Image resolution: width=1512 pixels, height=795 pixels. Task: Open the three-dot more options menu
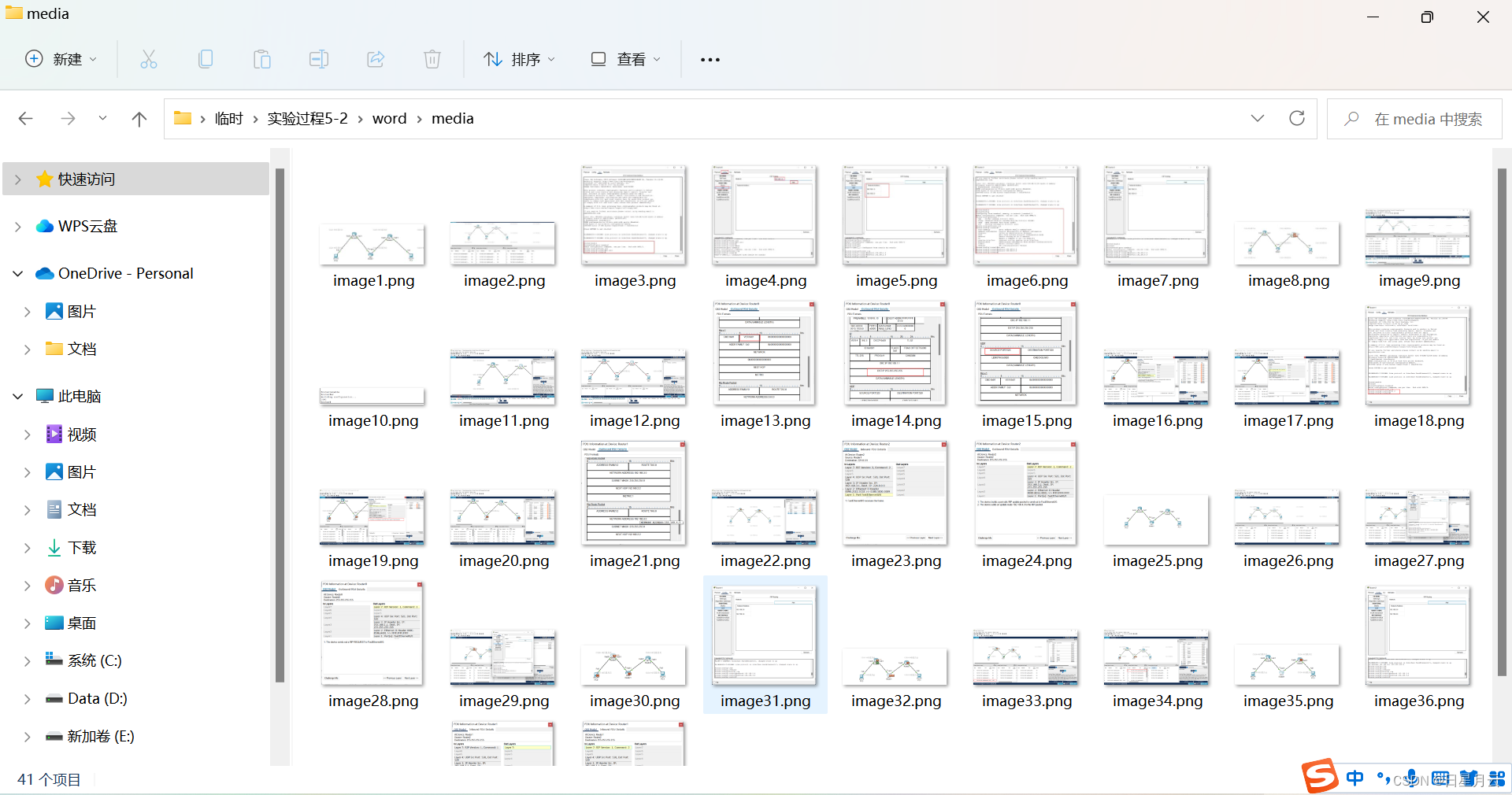[x=710, y=60]
